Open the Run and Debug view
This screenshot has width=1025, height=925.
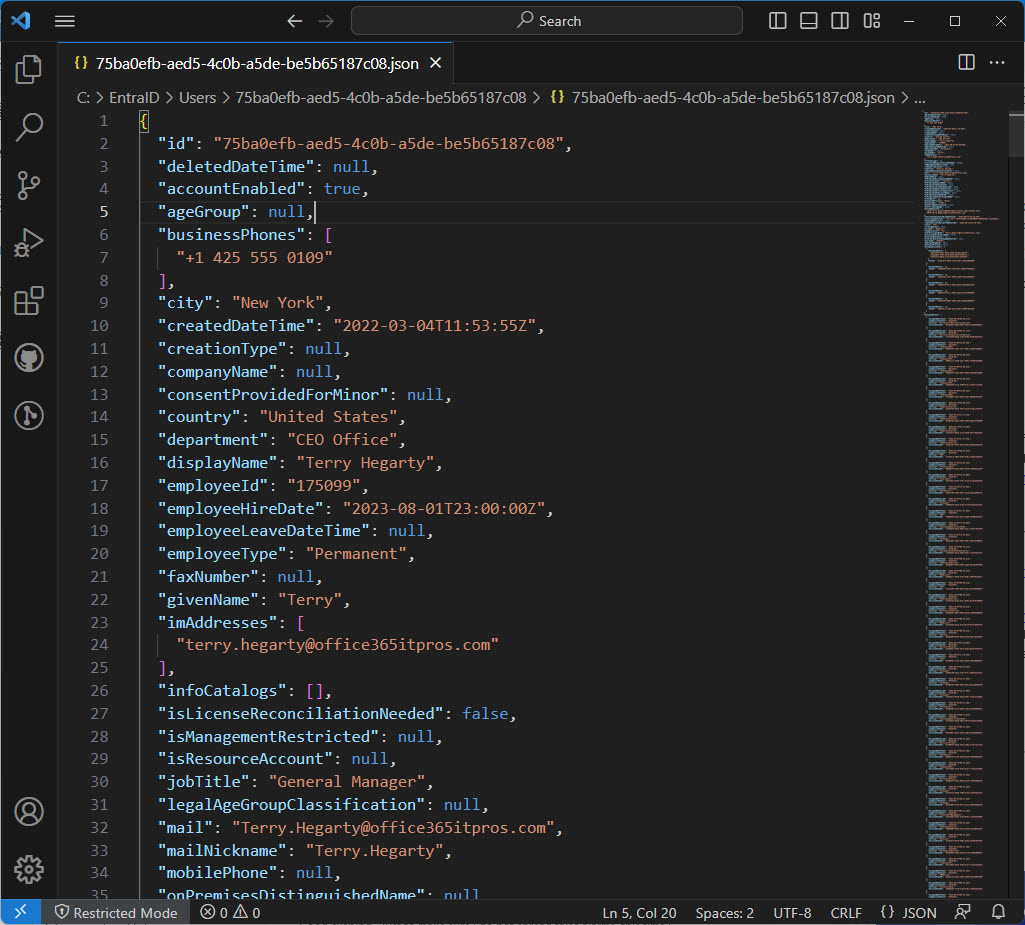pos(29,243)
